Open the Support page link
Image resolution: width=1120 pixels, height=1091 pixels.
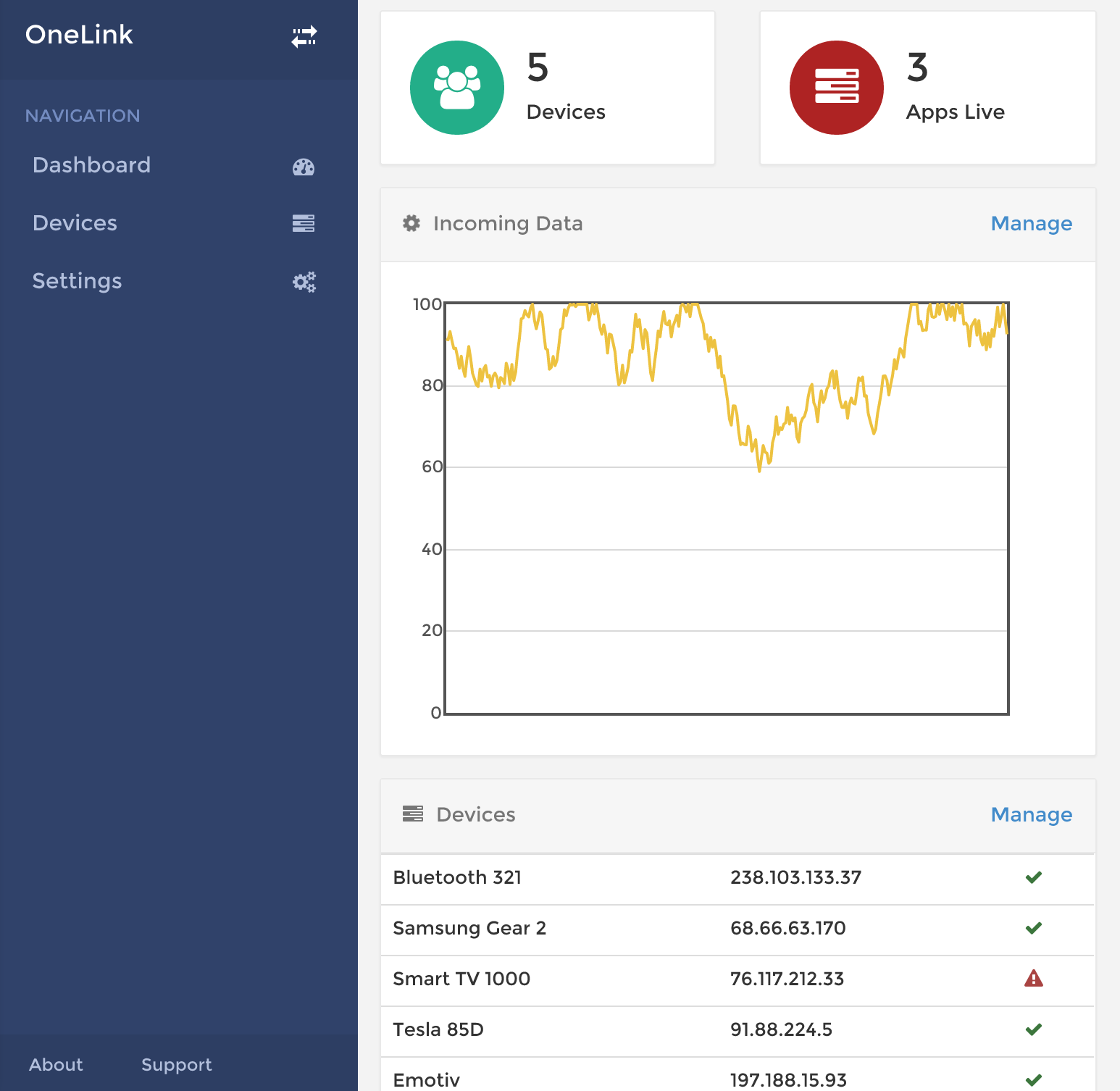click(176, 1065)
